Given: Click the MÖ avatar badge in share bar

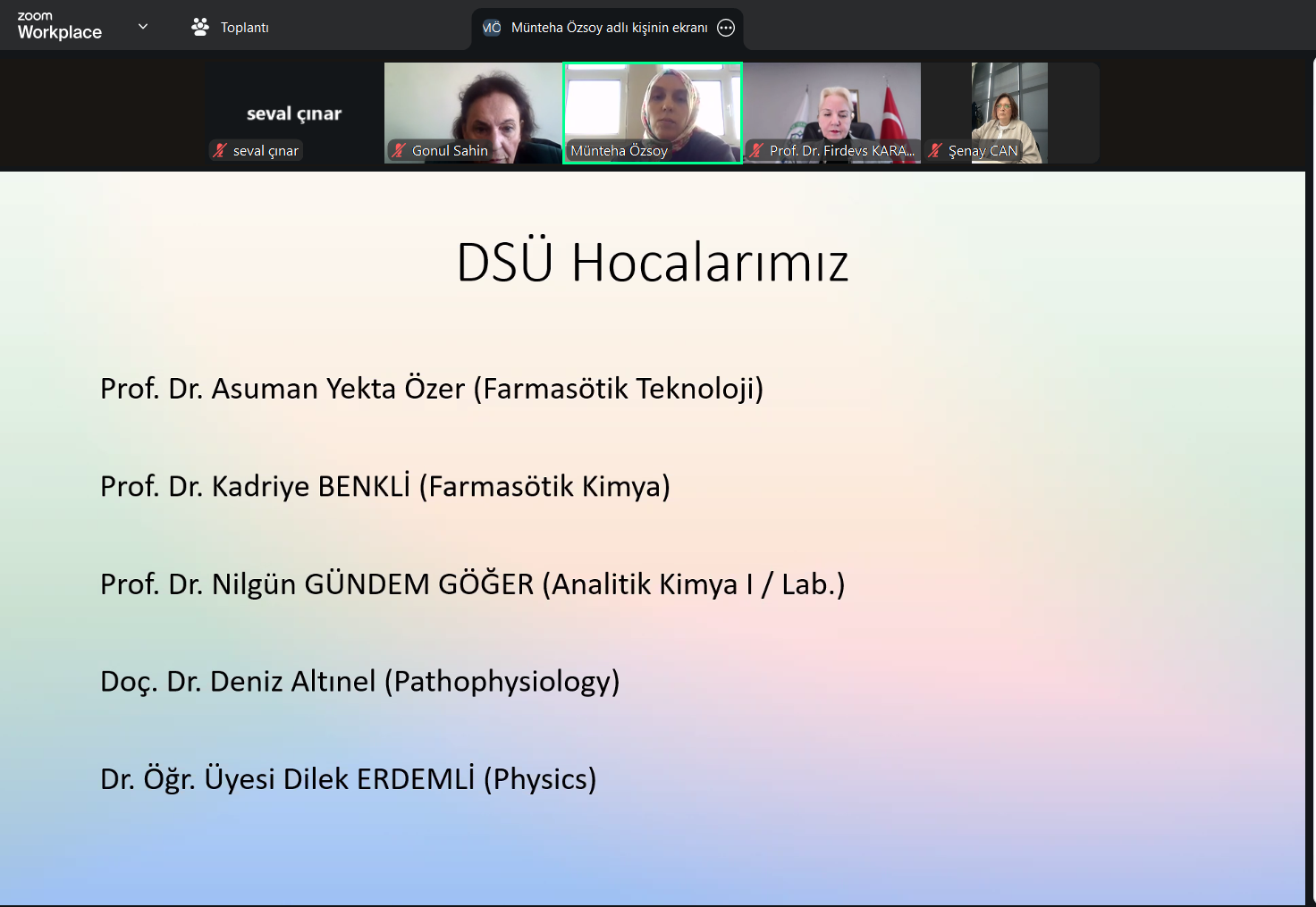Looking at the screenshot, I should [x=492, y=28].
